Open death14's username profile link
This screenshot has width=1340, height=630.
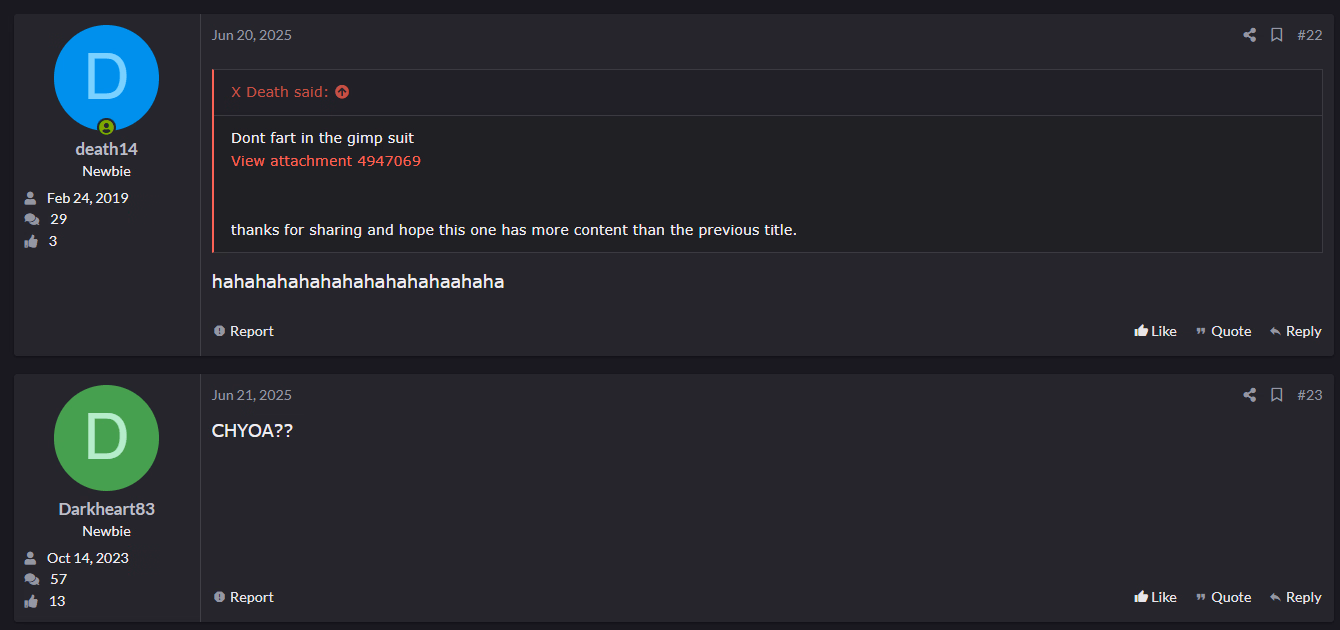pos(106,149)
